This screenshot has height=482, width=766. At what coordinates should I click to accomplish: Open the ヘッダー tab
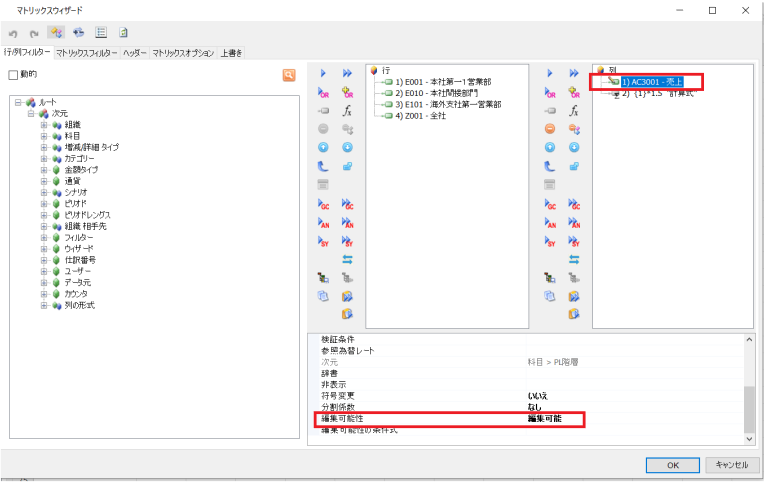point(135,52)
